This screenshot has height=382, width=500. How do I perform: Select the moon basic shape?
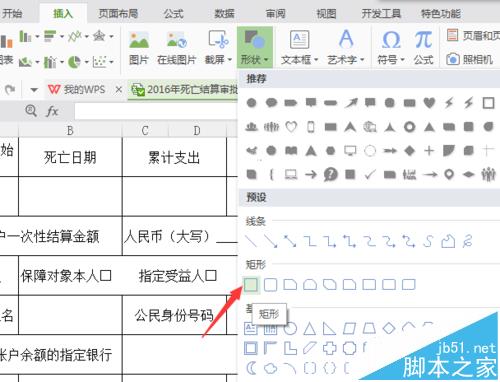[251, 368]
